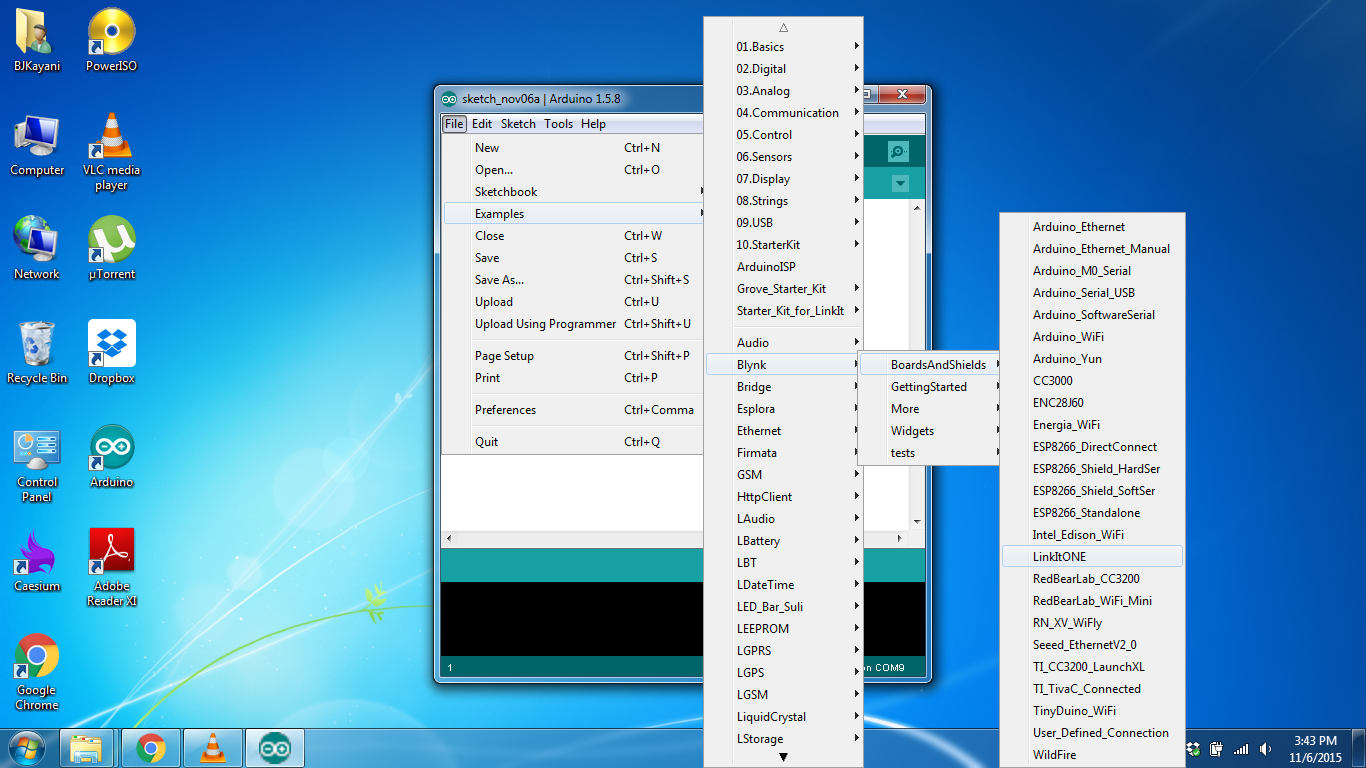Choose New from the File menu
Viewport: 1366px width, 768px height.
pos(574,148)
